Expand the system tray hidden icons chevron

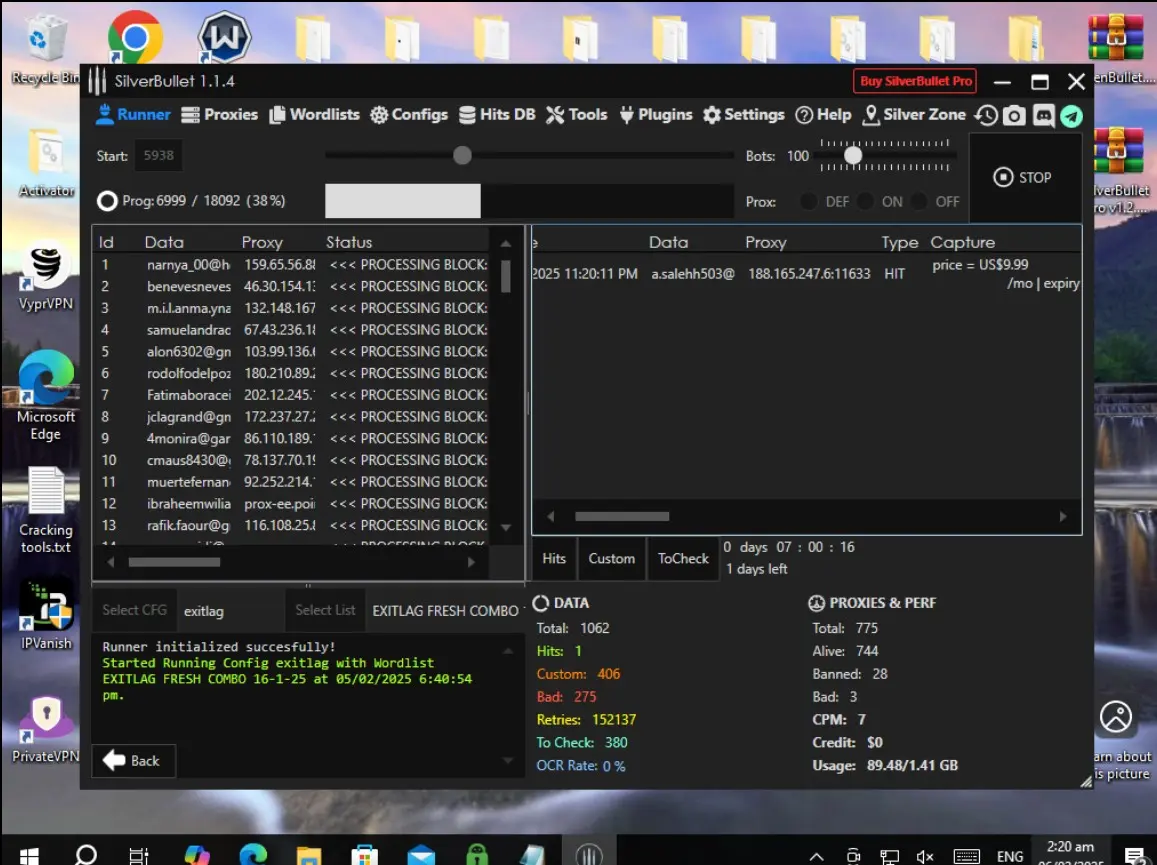point(816,856)
